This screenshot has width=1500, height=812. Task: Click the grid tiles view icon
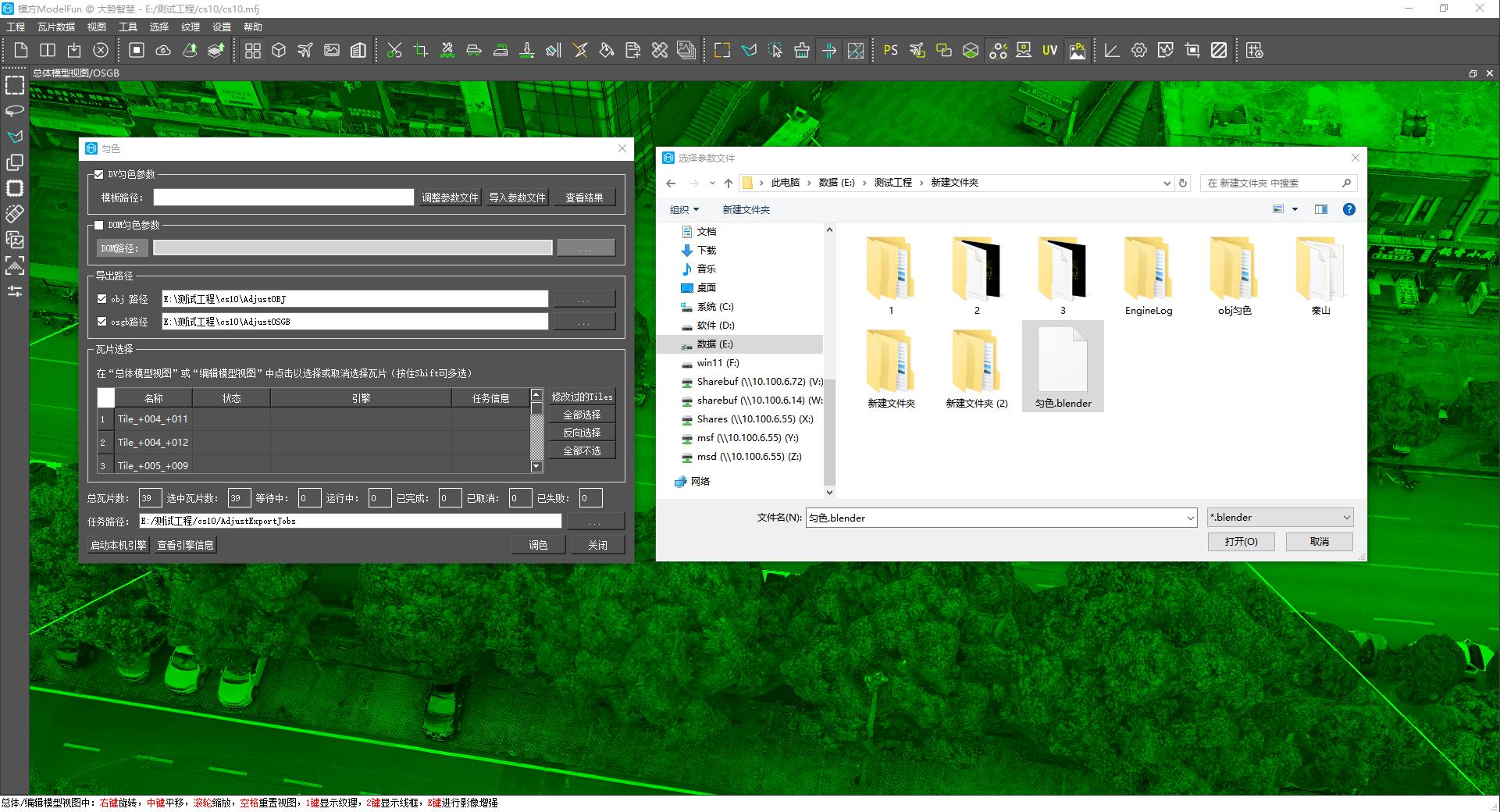pyautogui.click(x=252, y=51)
